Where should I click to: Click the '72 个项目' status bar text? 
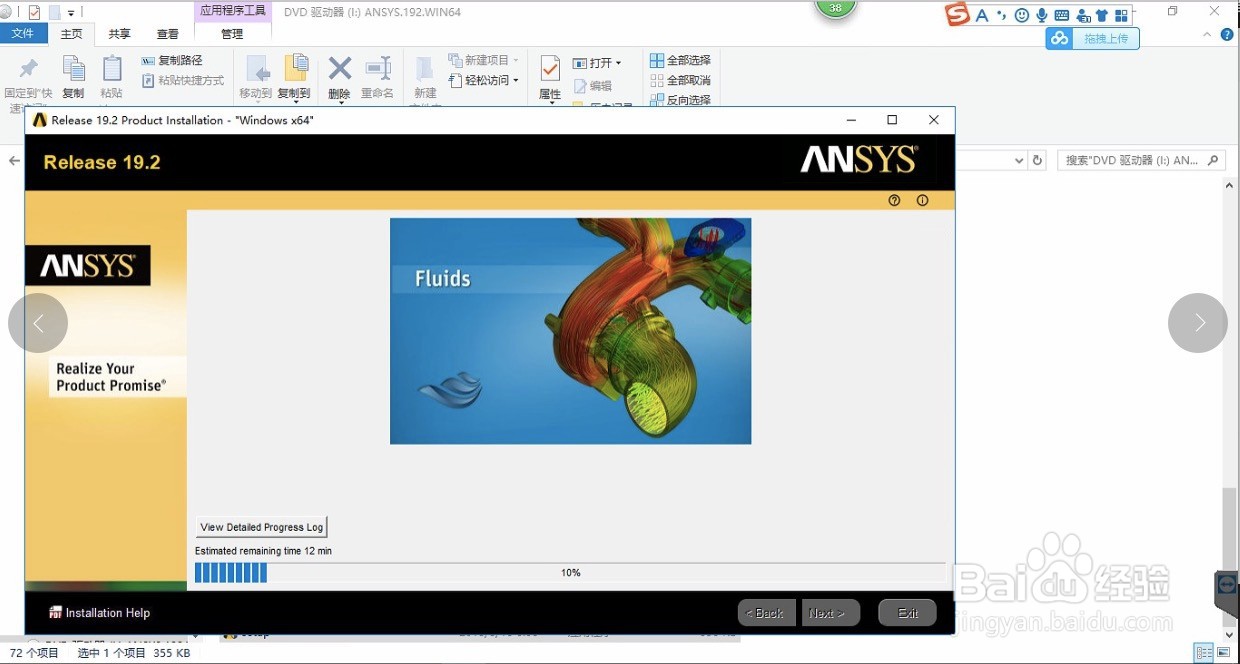(34, 653)
